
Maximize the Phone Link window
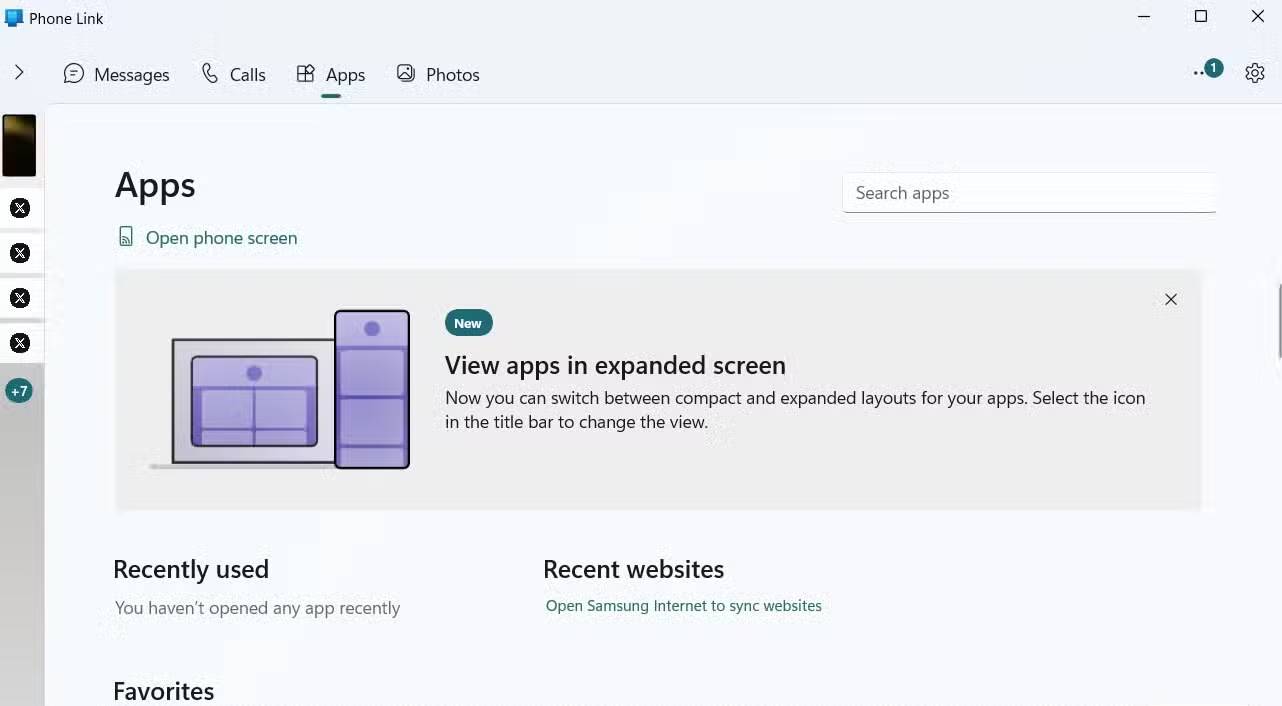[x=1201, y=16]
